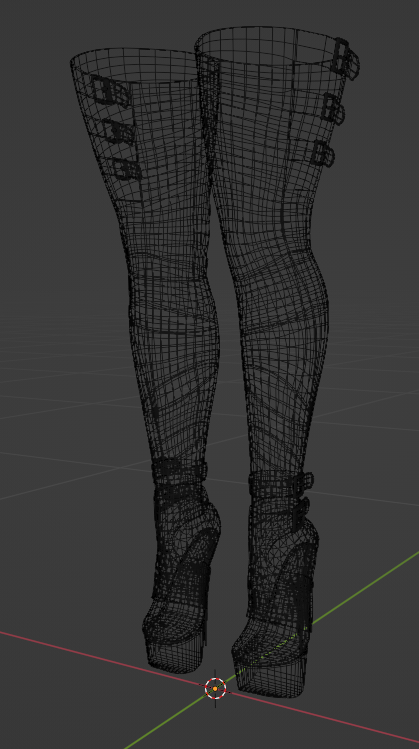Click the topmost buckle on the taller boot cuff
This screenshot has width=419, height=749.
(x=345, y=59)
